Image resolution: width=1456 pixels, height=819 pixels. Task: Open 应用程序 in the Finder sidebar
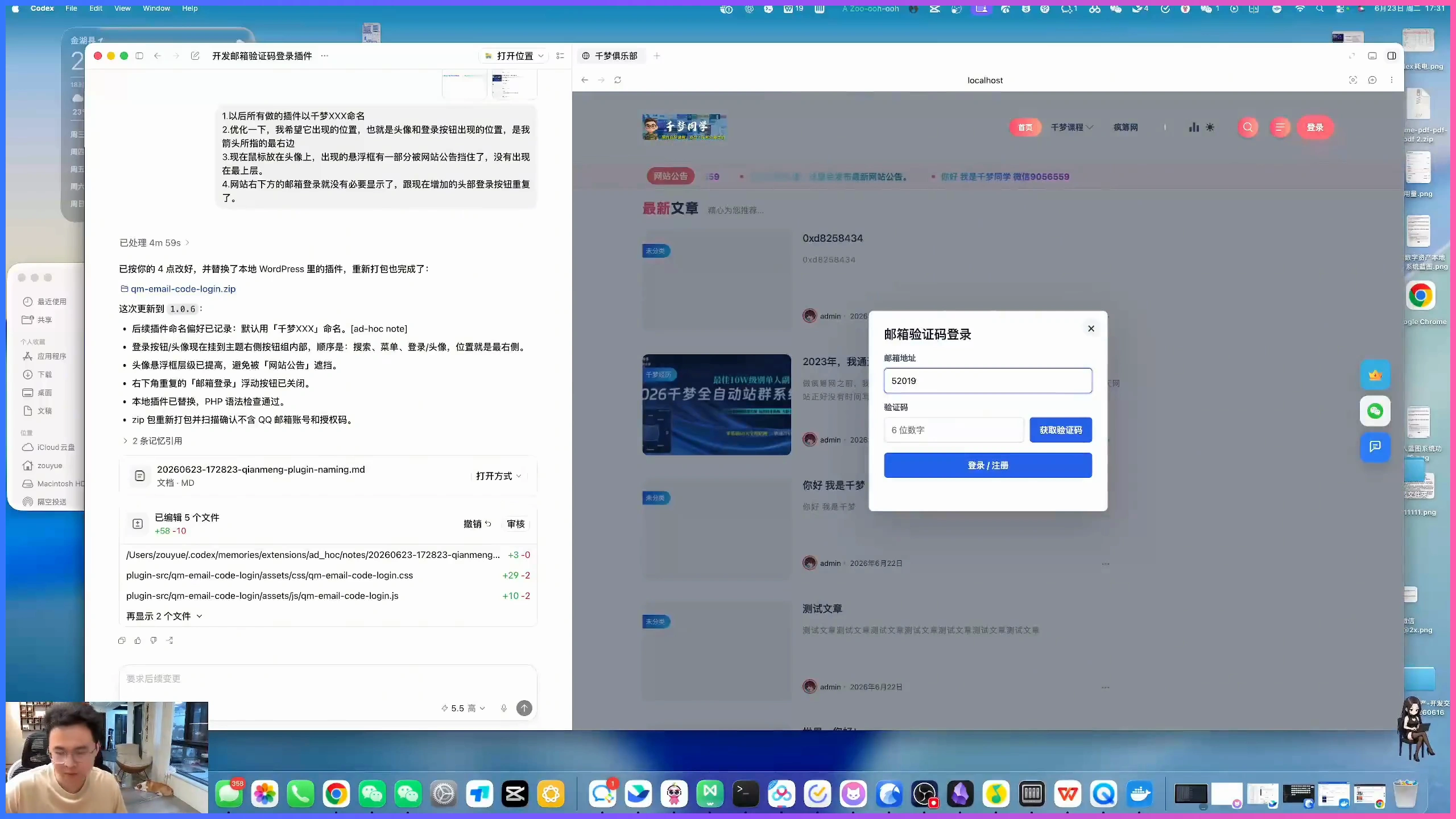pos(45,356)
